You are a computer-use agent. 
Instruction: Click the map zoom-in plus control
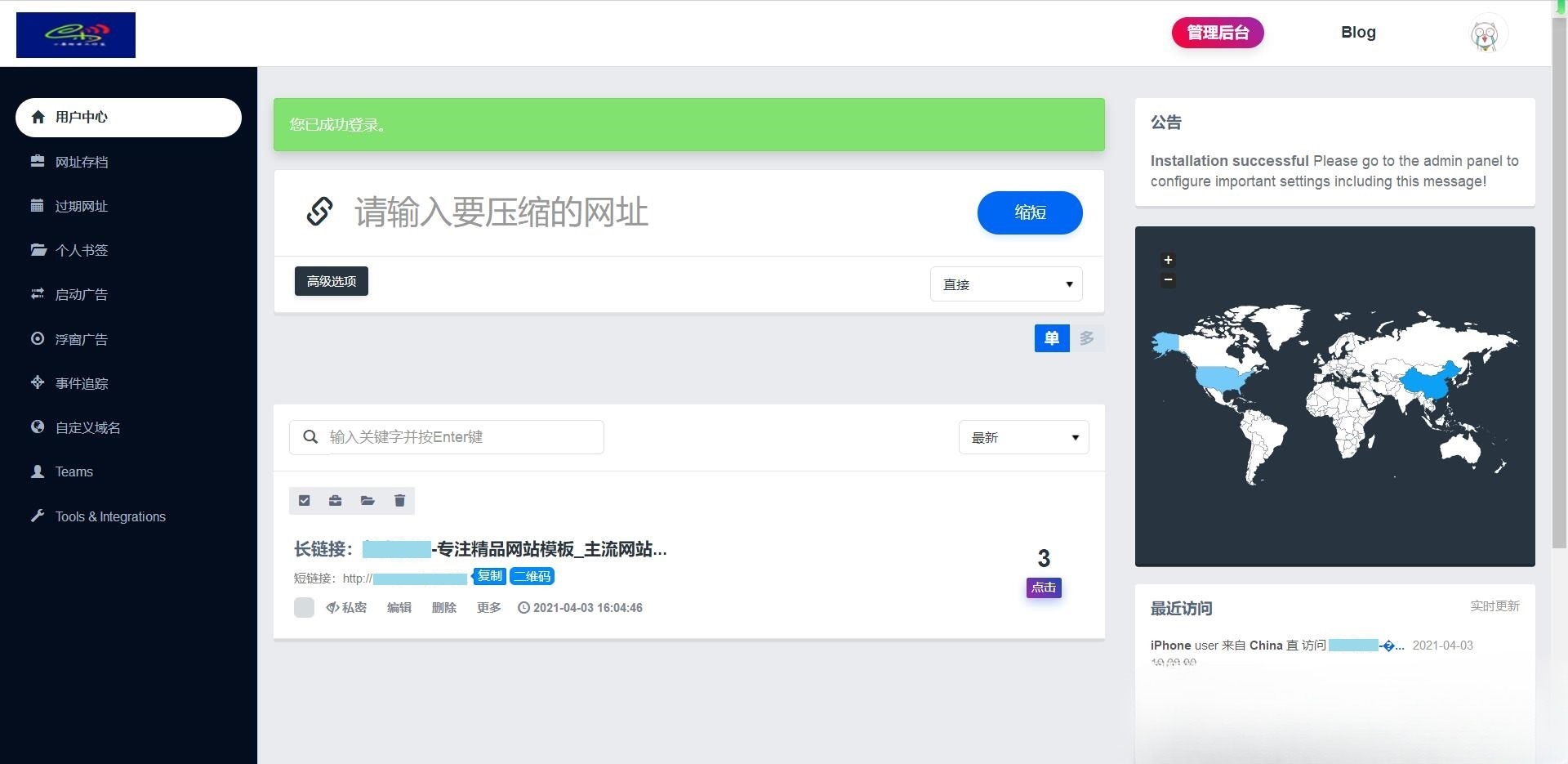1168,260
